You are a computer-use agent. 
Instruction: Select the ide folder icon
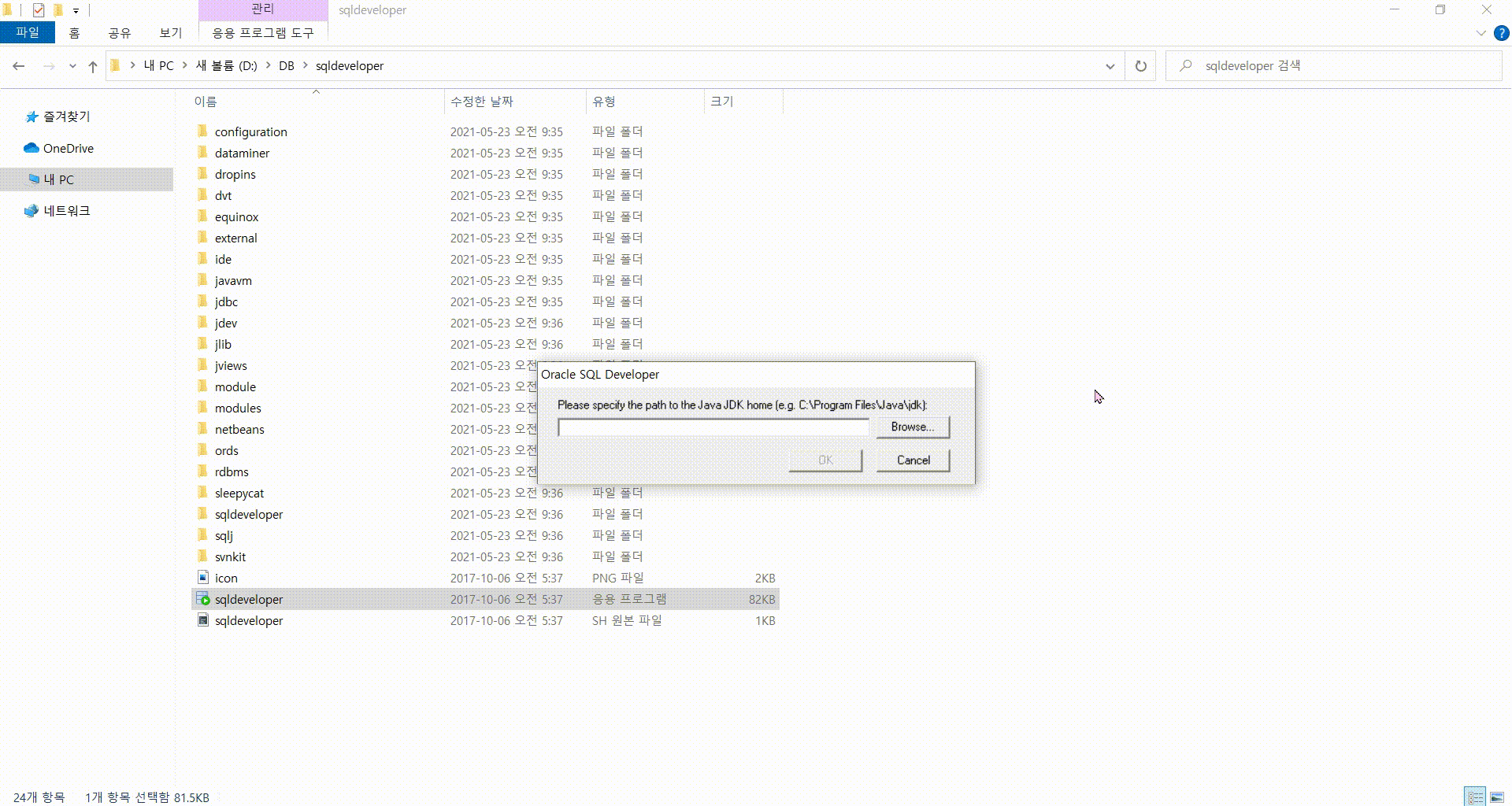pyautogui.click(x=203, y=259)
